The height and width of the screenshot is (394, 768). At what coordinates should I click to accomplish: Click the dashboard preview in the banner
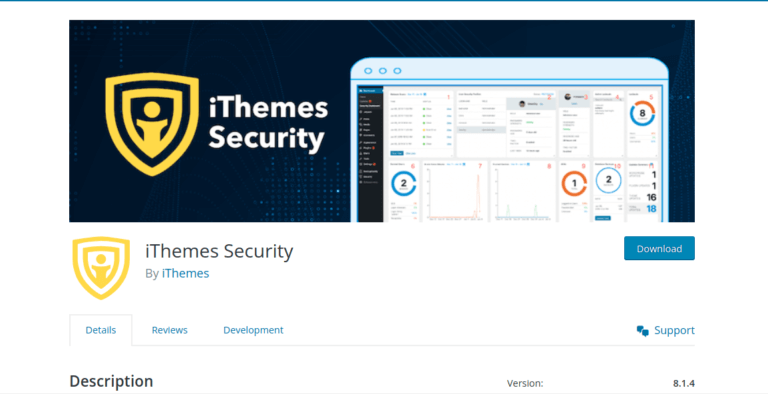point(509,141)
